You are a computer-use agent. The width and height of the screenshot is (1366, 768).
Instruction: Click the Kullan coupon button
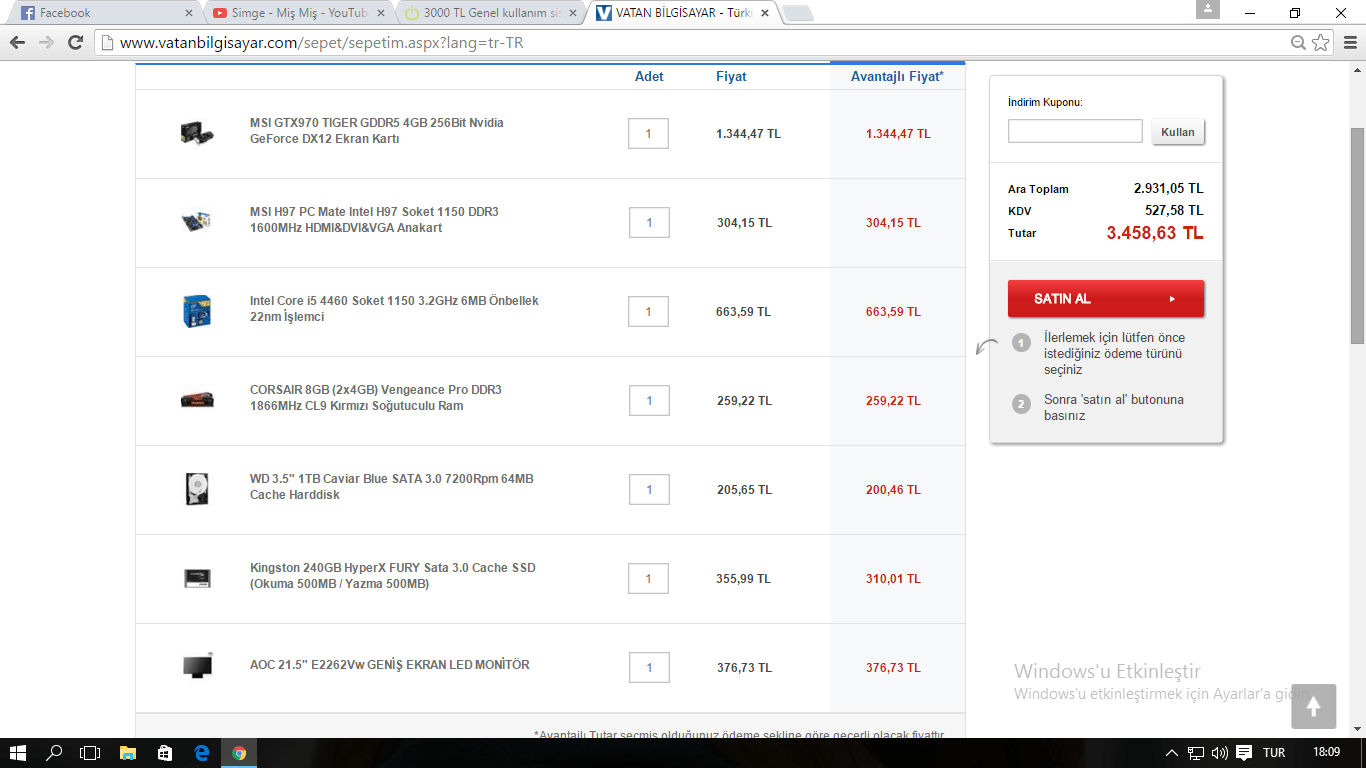tap(1178, 132)
